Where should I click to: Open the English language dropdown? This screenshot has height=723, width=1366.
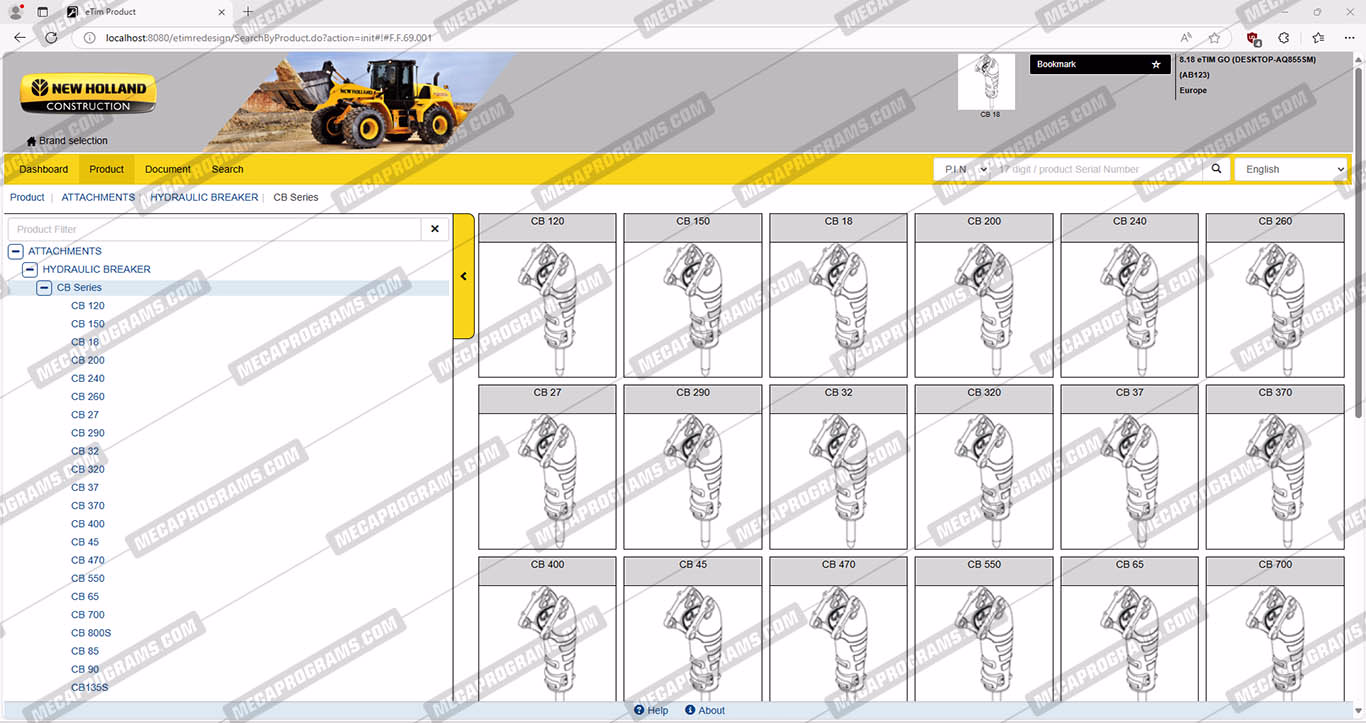tap(1291, 169)
